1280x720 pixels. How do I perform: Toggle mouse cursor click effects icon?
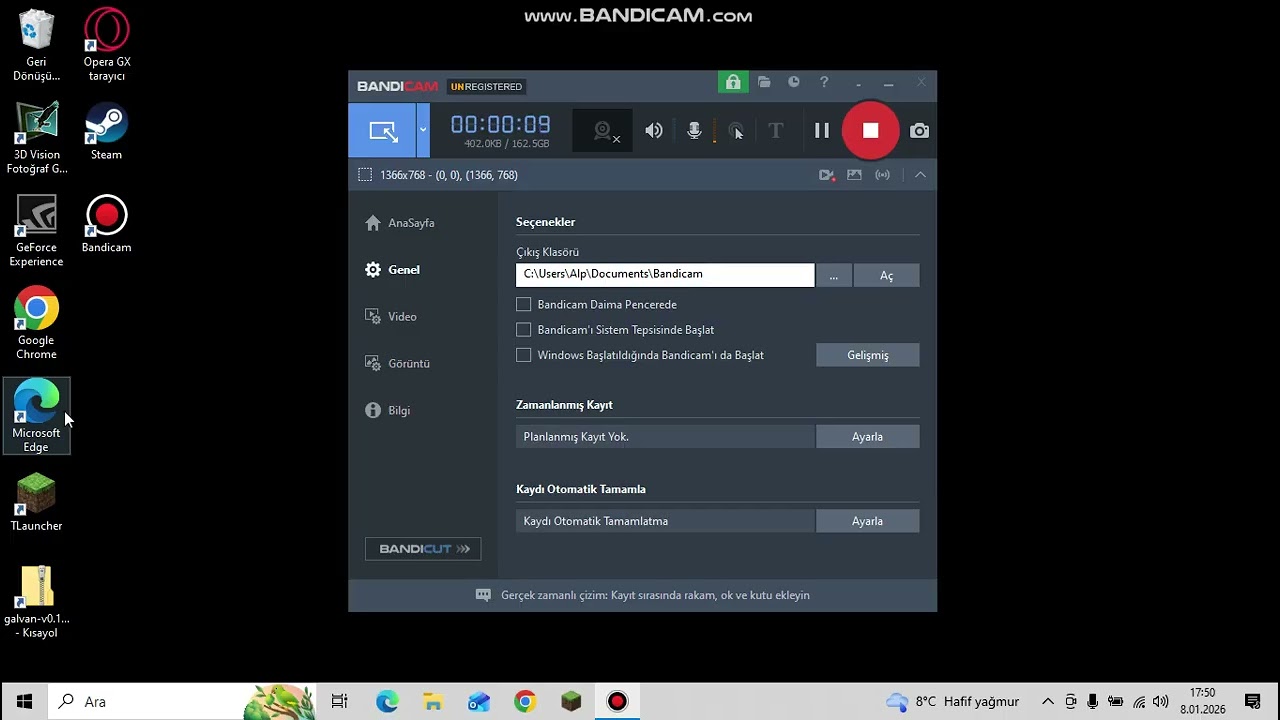point(736,131)
